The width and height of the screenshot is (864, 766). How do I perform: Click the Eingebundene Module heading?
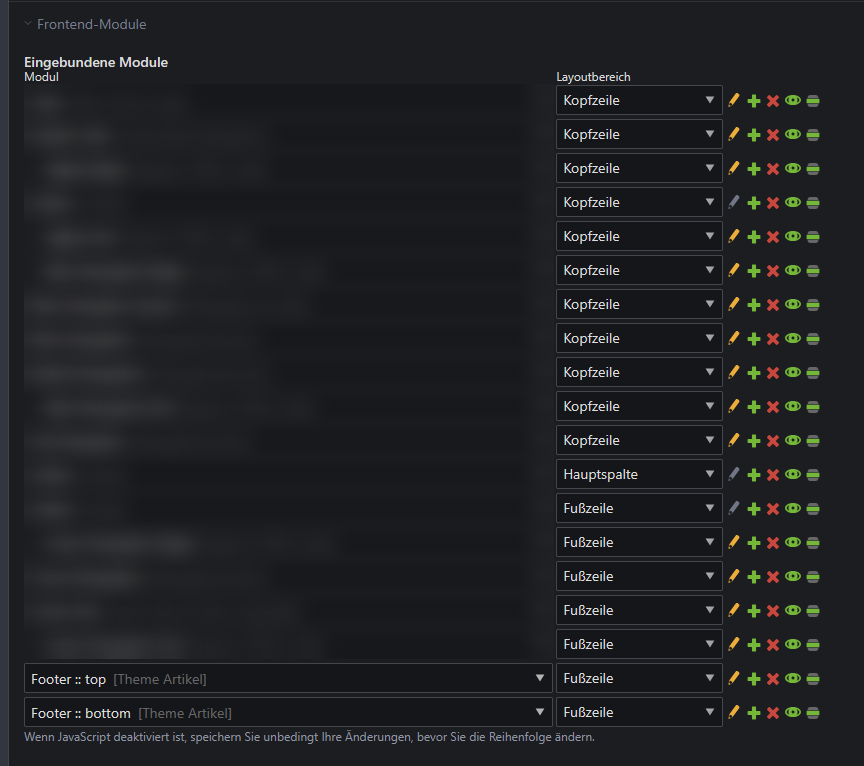(96, 62)
